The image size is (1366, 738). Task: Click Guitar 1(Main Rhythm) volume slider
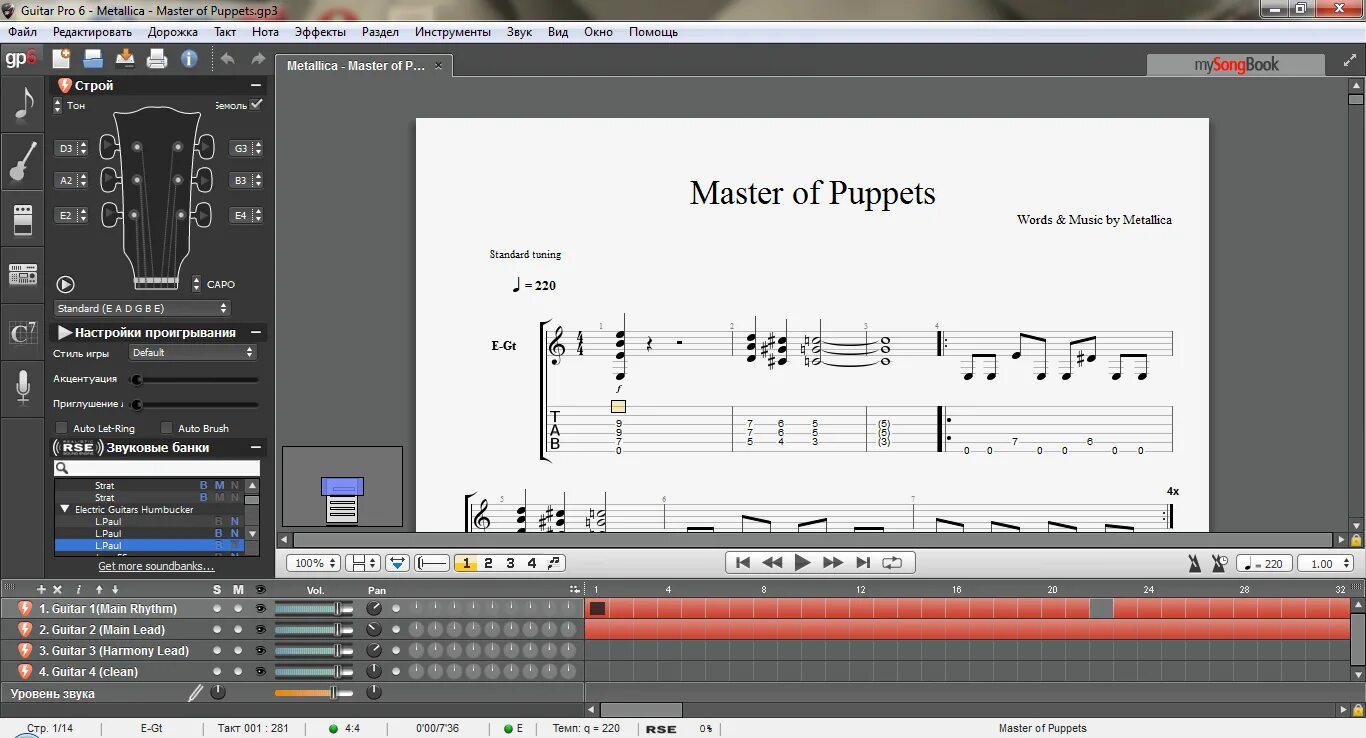[313, 608]
